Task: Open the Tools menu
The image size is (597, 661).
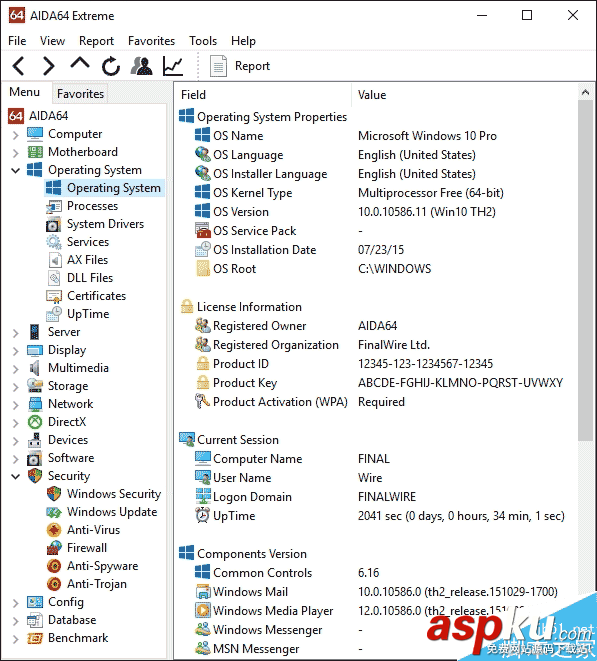Action: (203, 41)
